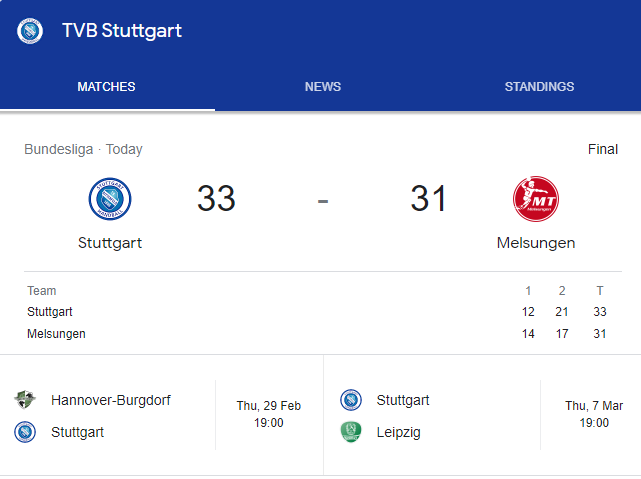
Task: Click the Final match status
Action: (x=603, y=149)
